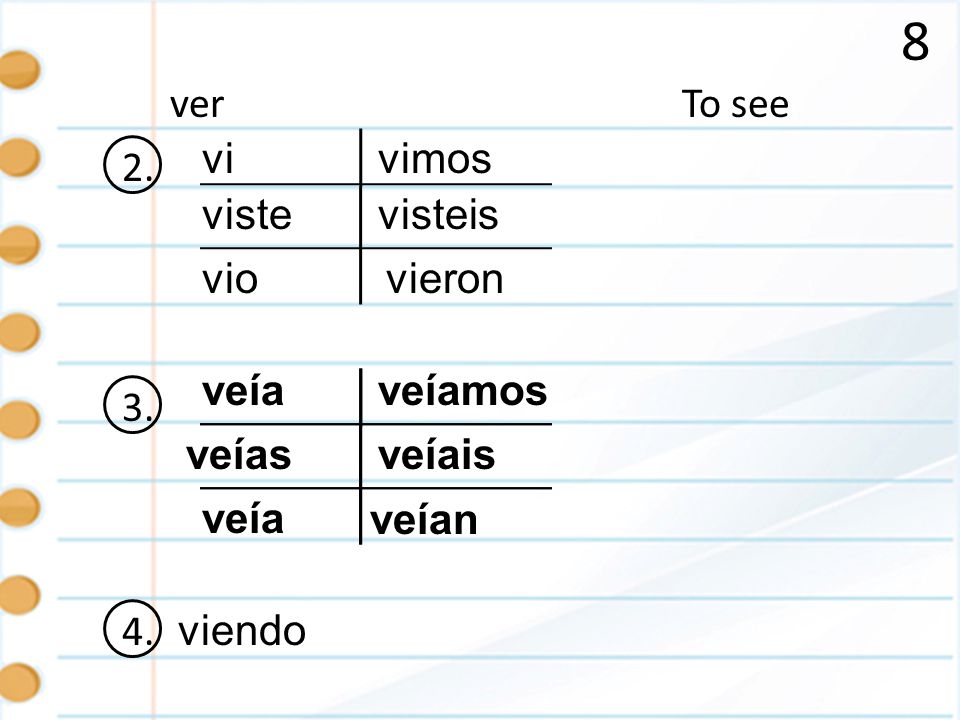Image resolution: width=960 pixels, height=720 pixels.
Task: Select the infinitive word 'ver'
Action: (197, 105)
